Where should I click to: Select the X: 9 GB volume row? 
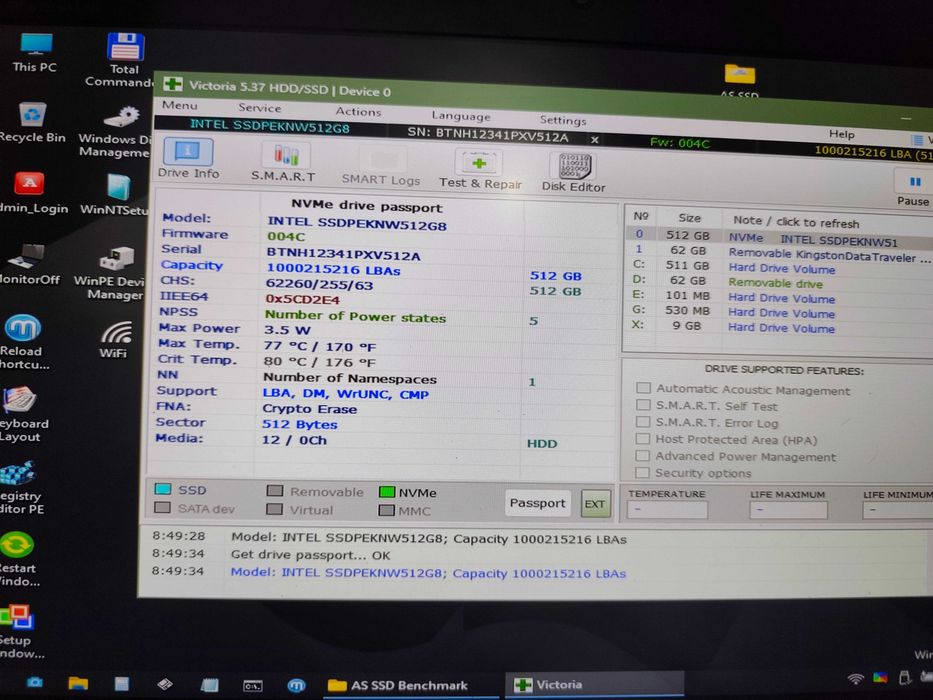tap(779, 327)
